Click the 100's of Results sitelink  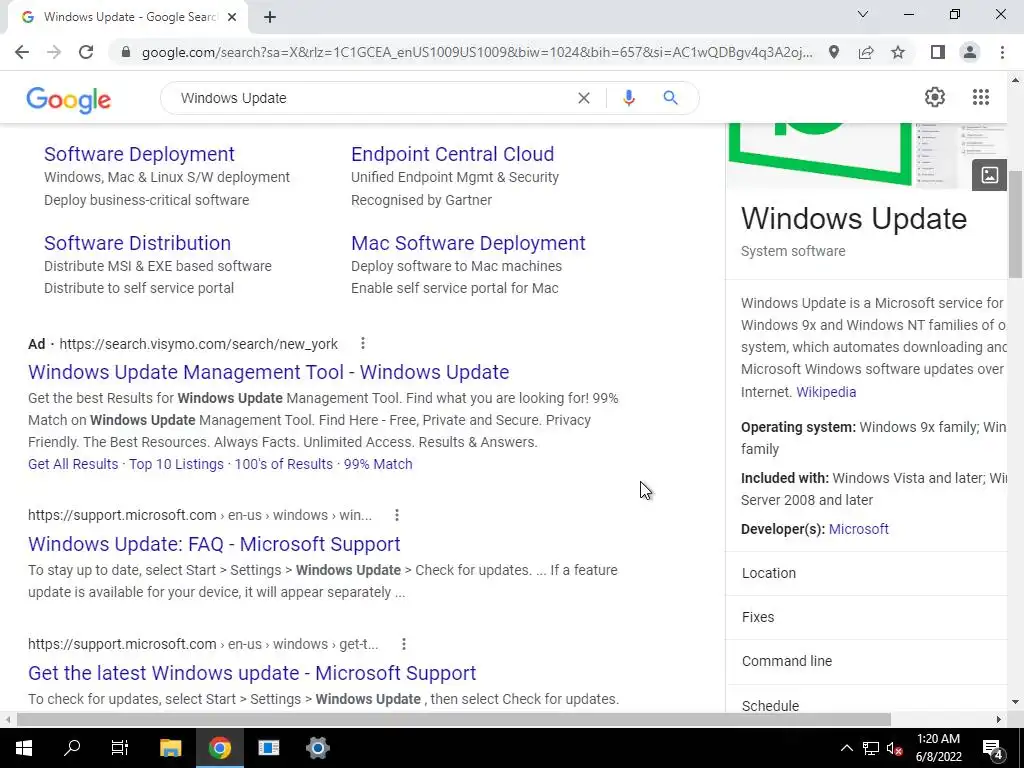(x=283, y=464)
